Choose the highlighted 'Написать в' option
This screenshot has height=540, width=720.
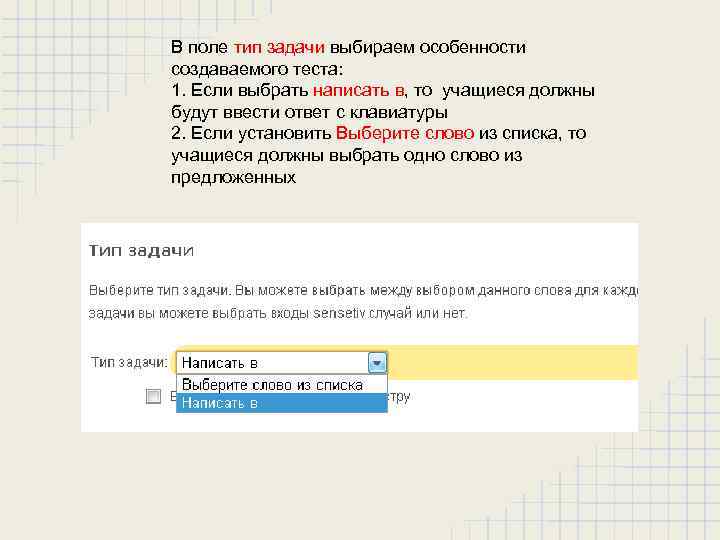click(x=281, y=403)
